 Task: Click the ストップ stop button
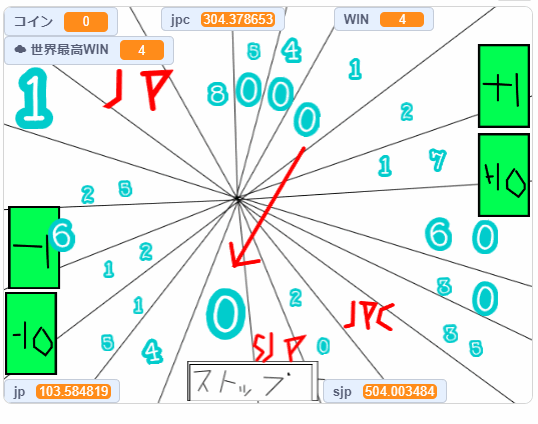253,381
